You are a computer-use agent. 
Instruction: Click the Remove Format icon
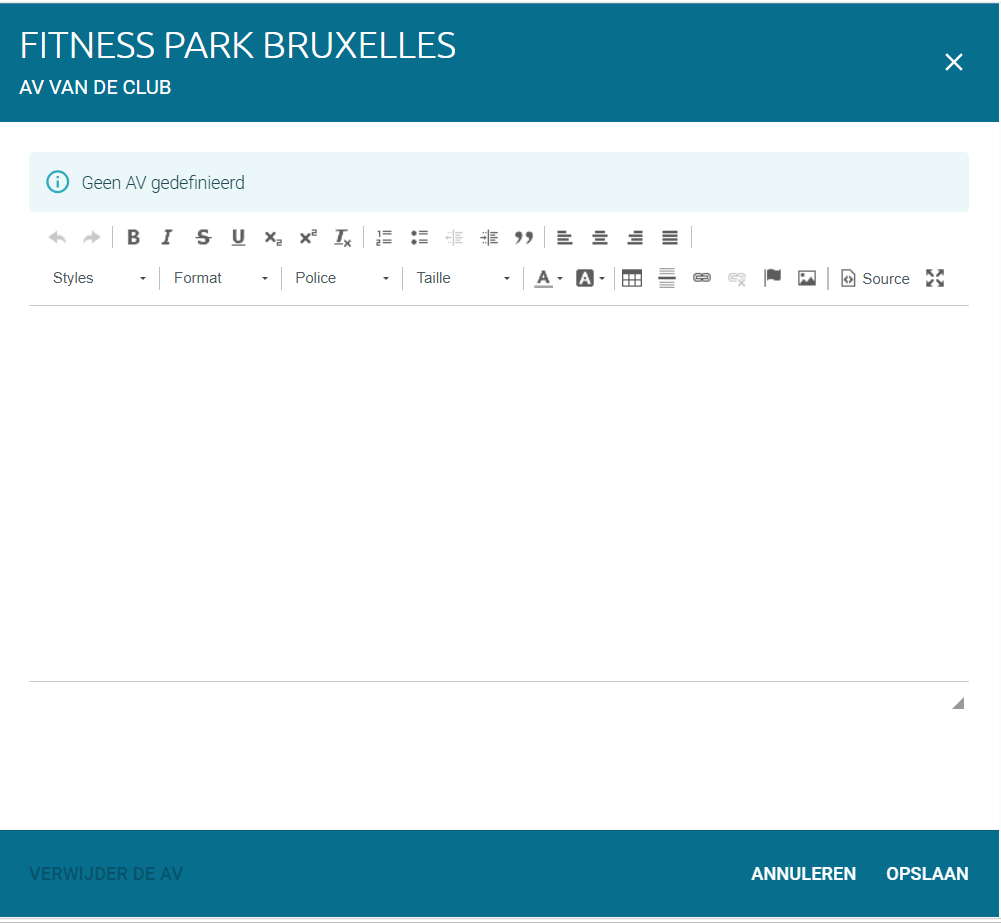(x=343, y=237)
